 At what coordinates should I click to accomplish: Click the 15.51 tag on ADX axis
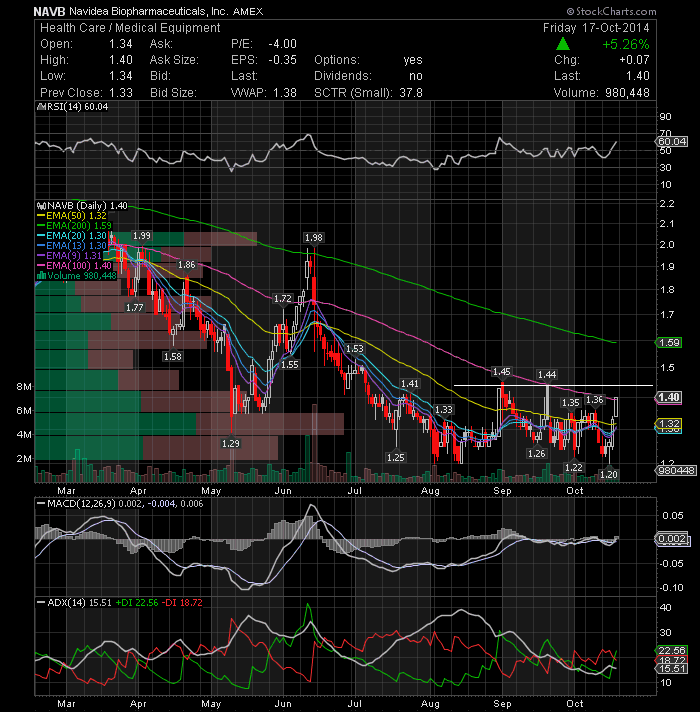672,669
